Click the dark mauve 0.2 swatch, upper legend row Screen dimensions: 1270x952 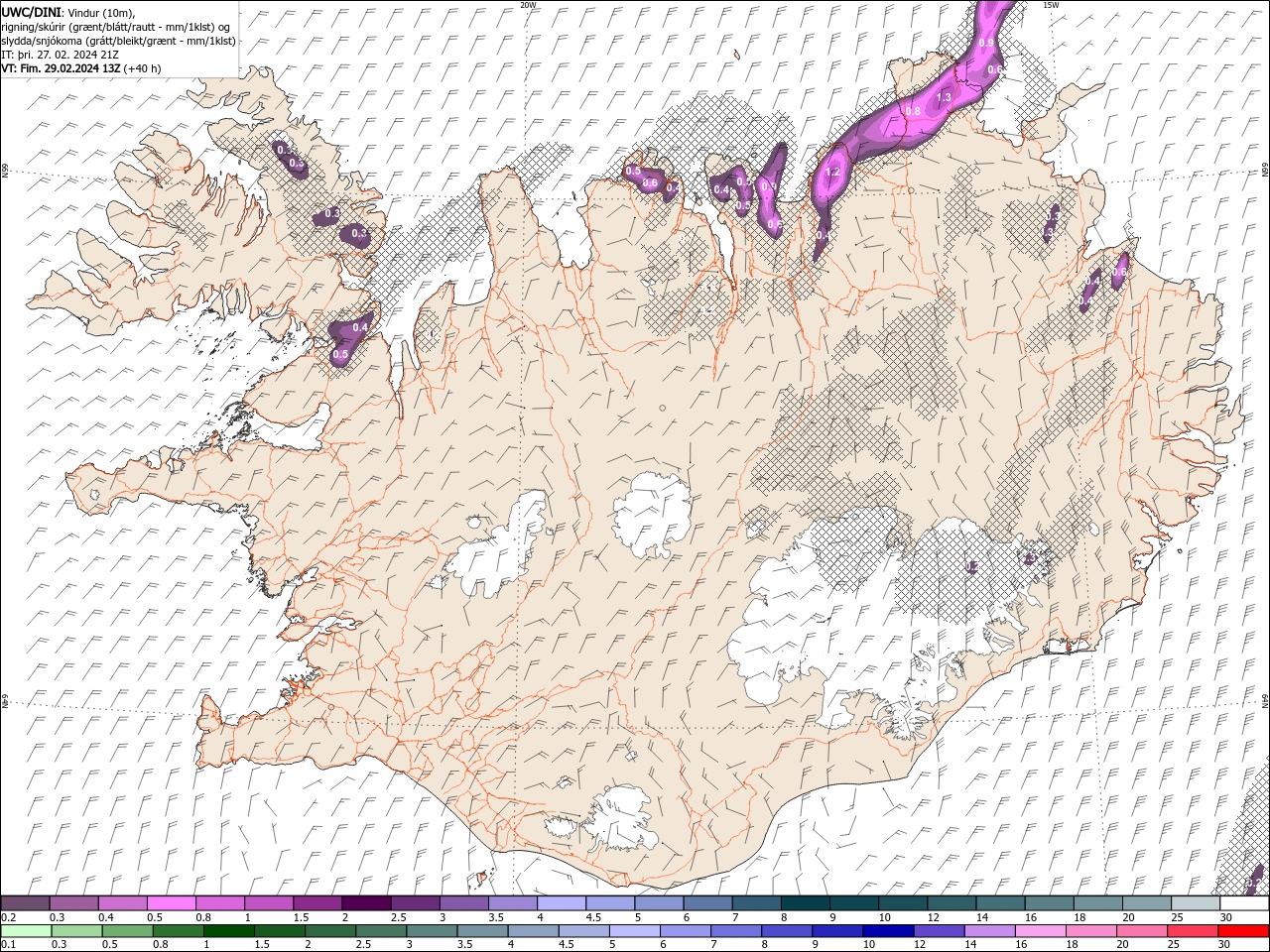(x=25, y=903)
